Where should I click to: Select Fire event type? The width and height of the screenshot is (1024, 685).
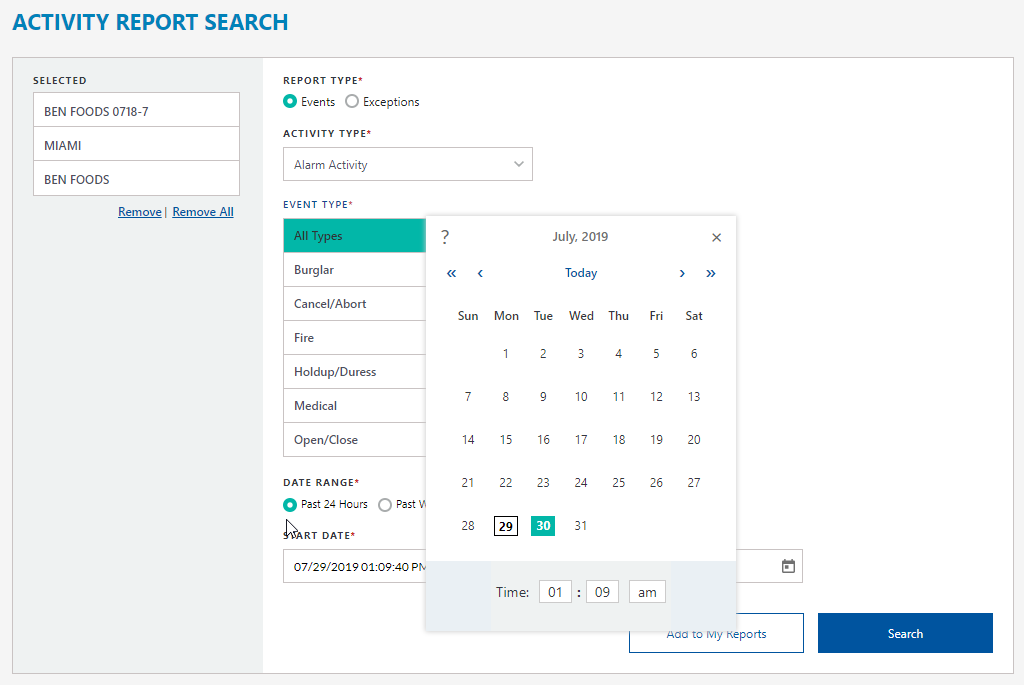(x=355, y=338)
